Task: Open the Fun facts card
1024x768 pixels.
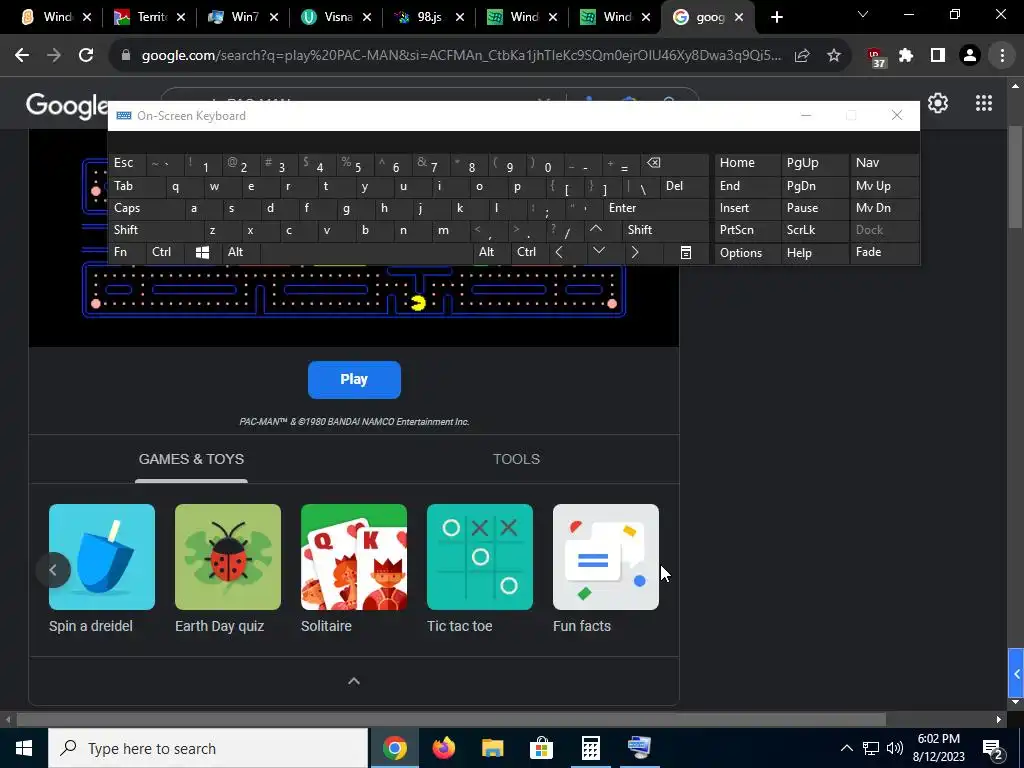Action: (605, 569)
